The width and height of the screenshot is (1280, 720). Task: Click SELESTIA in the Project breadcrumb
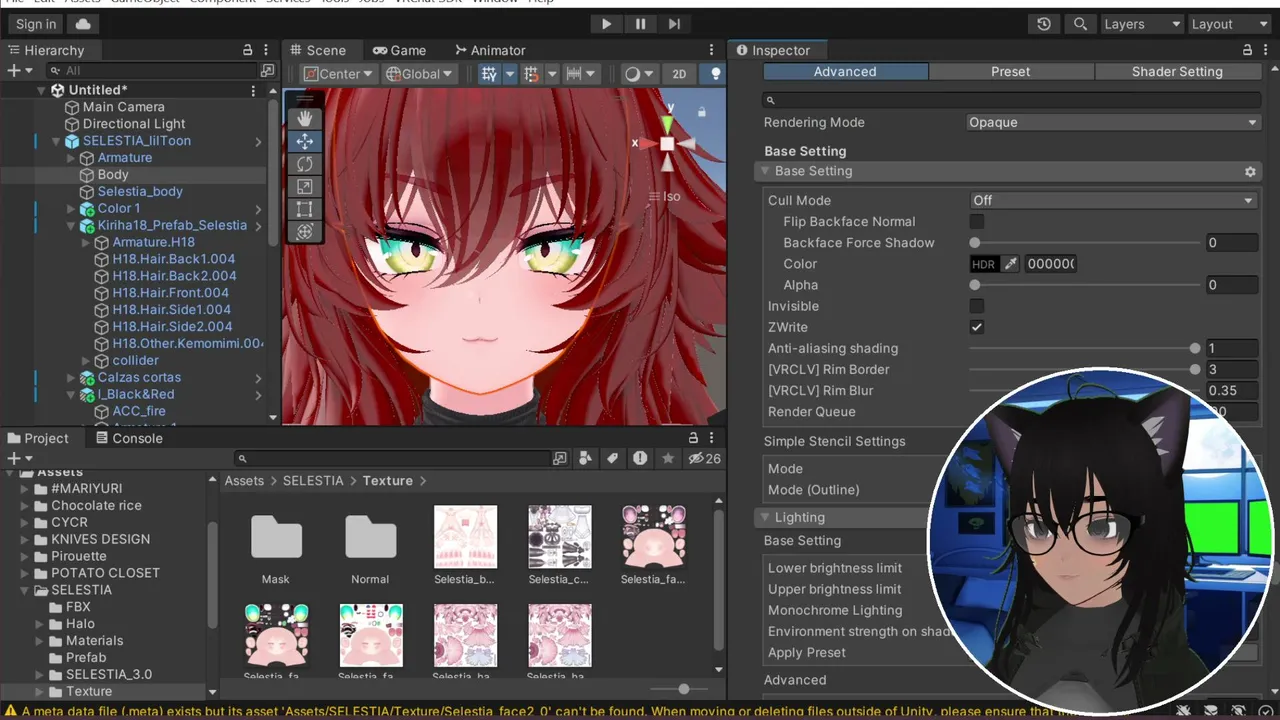tap(313, 481)
